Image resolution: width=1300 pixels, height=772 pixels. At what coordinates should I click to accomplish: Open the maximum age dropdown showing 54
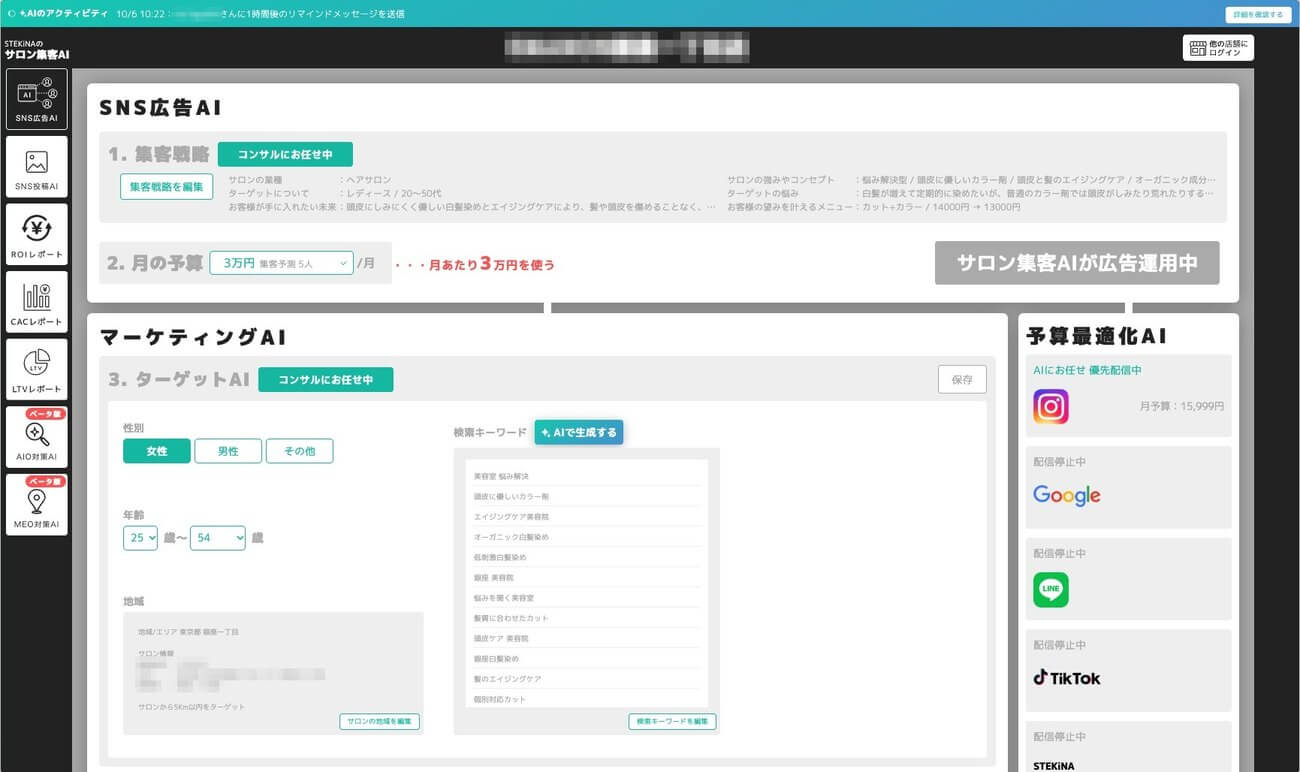(x=218, y=538)
